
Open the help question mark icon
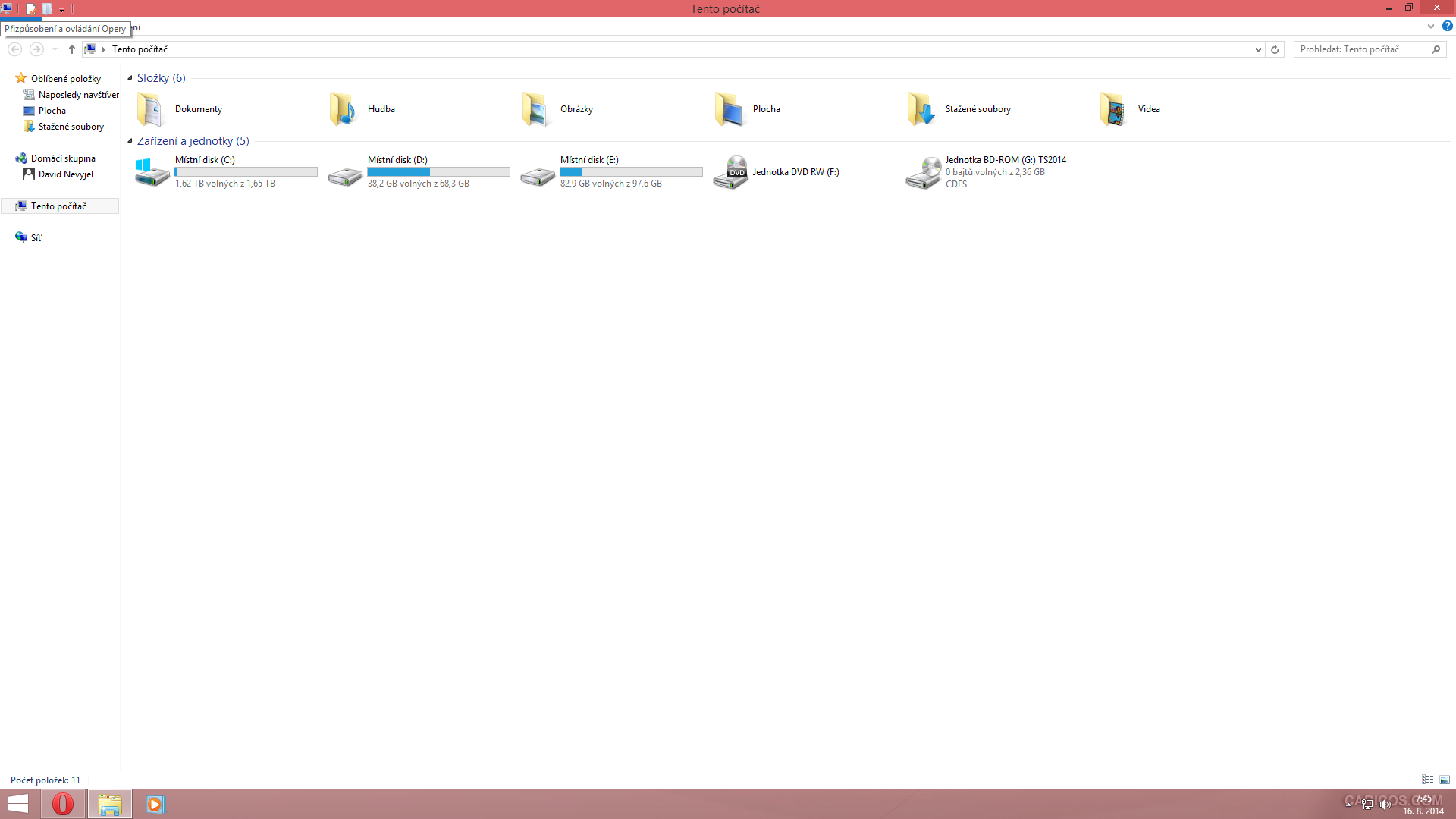[x=1447, y=26]
